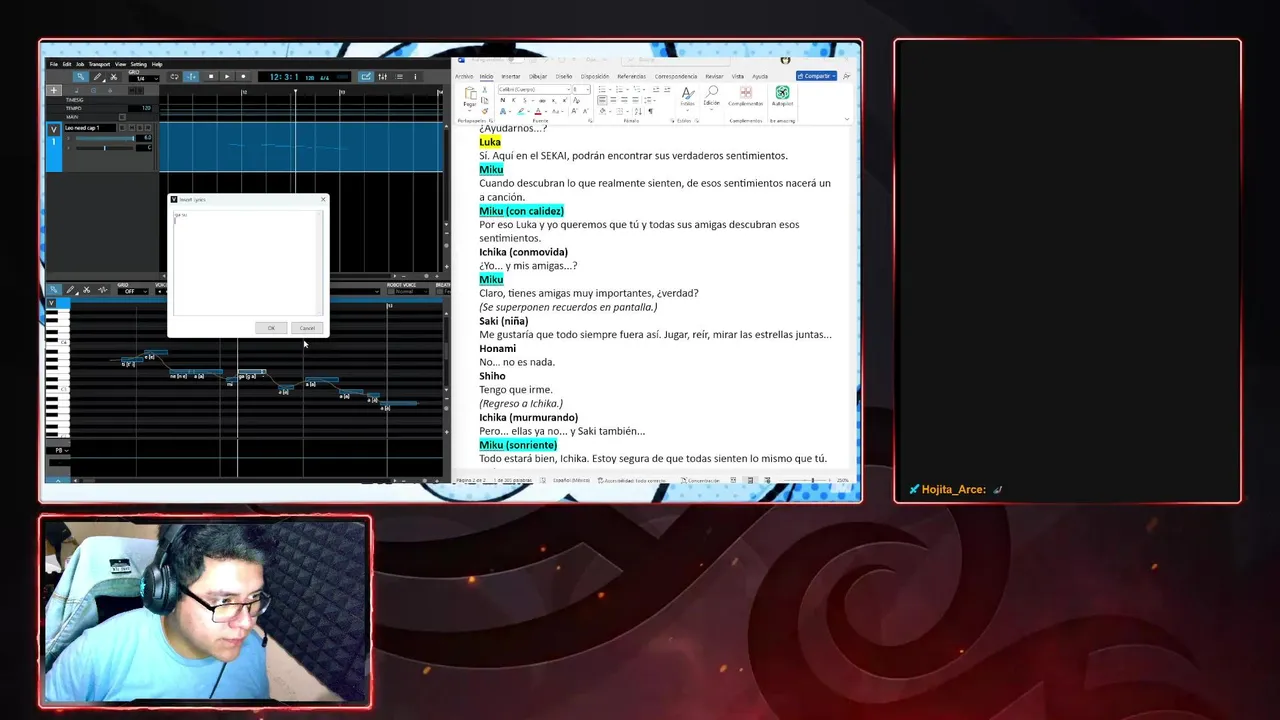Screen dimensions: 1280x720
Task: Adjust the track pan slider of Leo need cap 1
Action: (104, 148)
